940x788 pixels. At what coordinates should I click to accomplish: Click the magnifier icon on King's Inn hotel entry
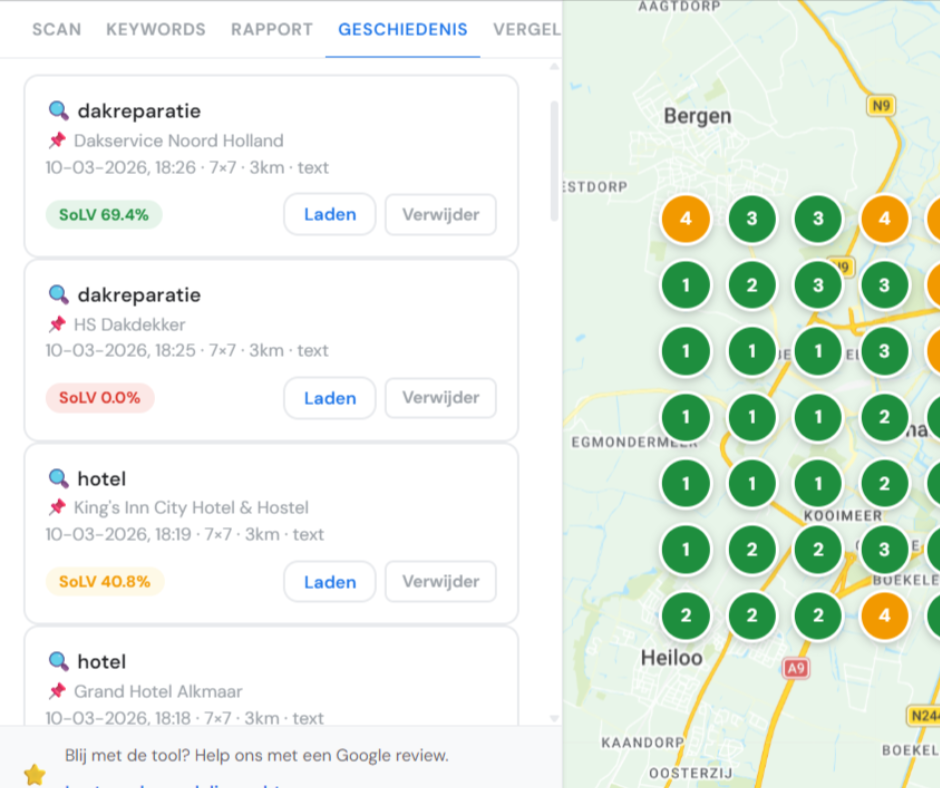(59, 478)
